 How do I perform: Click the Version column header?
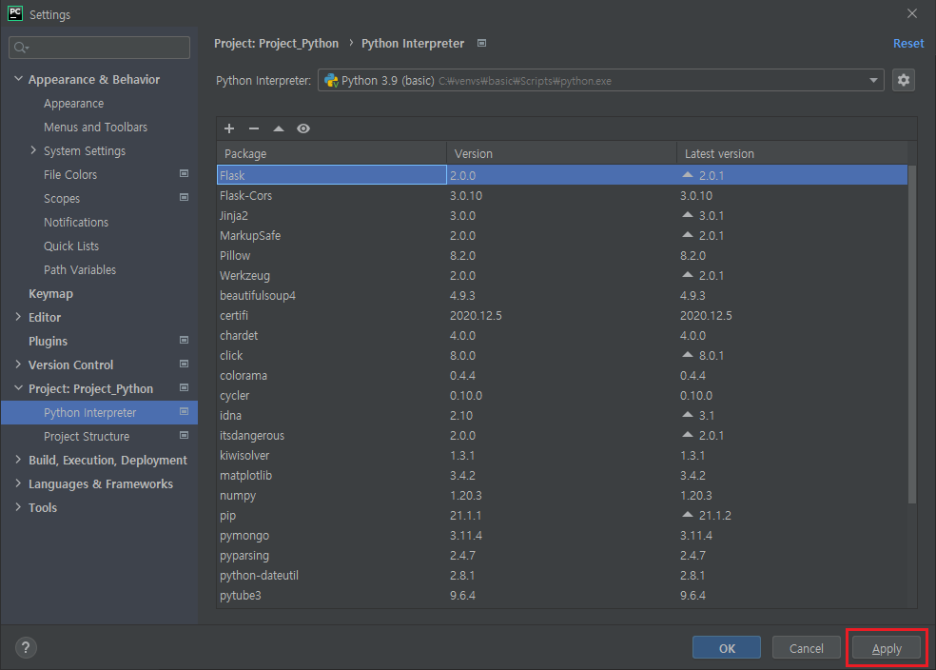pos(562,153)
